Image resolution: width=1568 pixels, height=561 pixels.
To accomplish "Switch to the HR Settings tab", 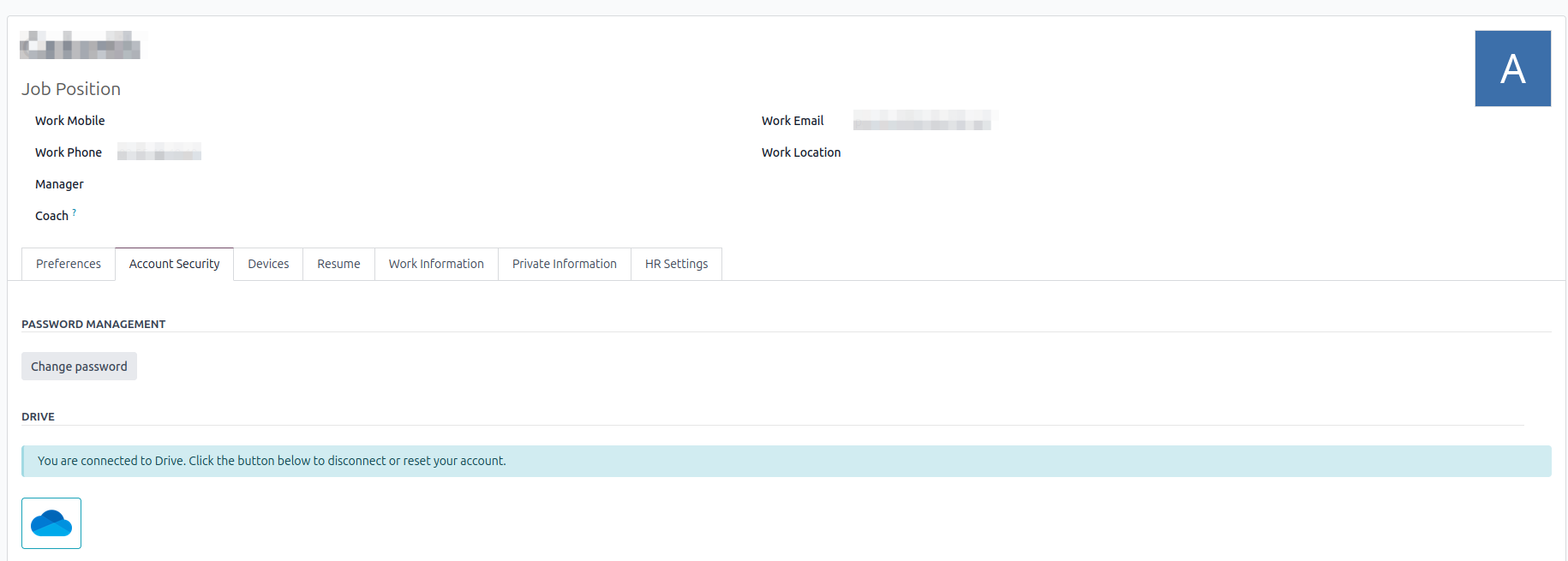I will 677,264.
